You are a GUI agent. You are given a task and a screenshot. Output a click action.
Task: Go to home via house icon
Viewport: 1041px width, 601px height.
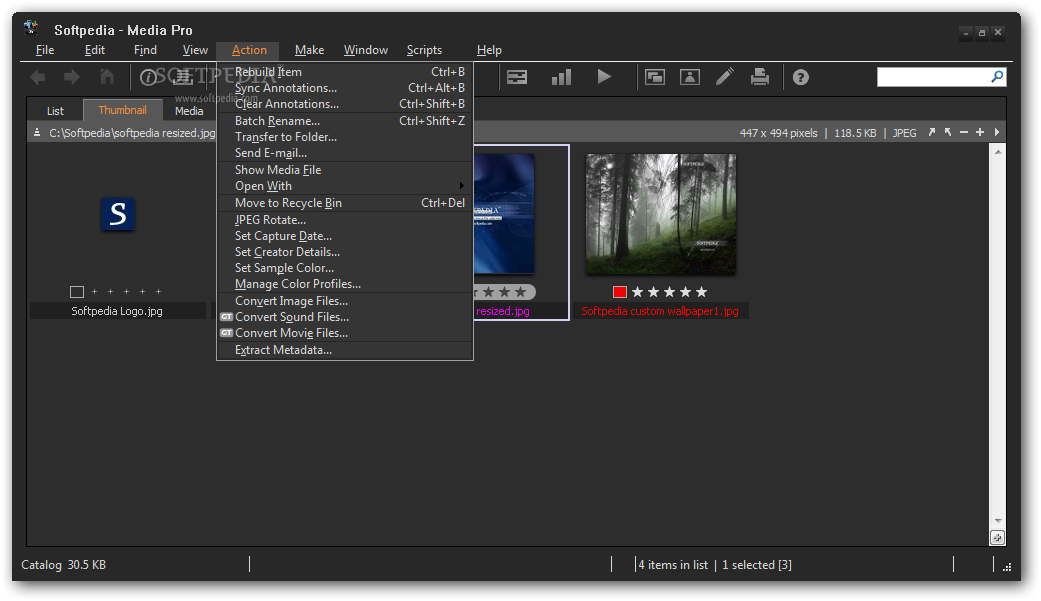tap(107, 77)
